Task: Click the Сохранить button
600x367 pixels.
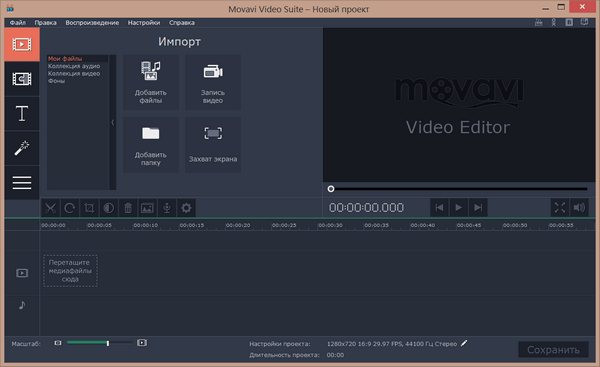Action: (x=553, y=349)
